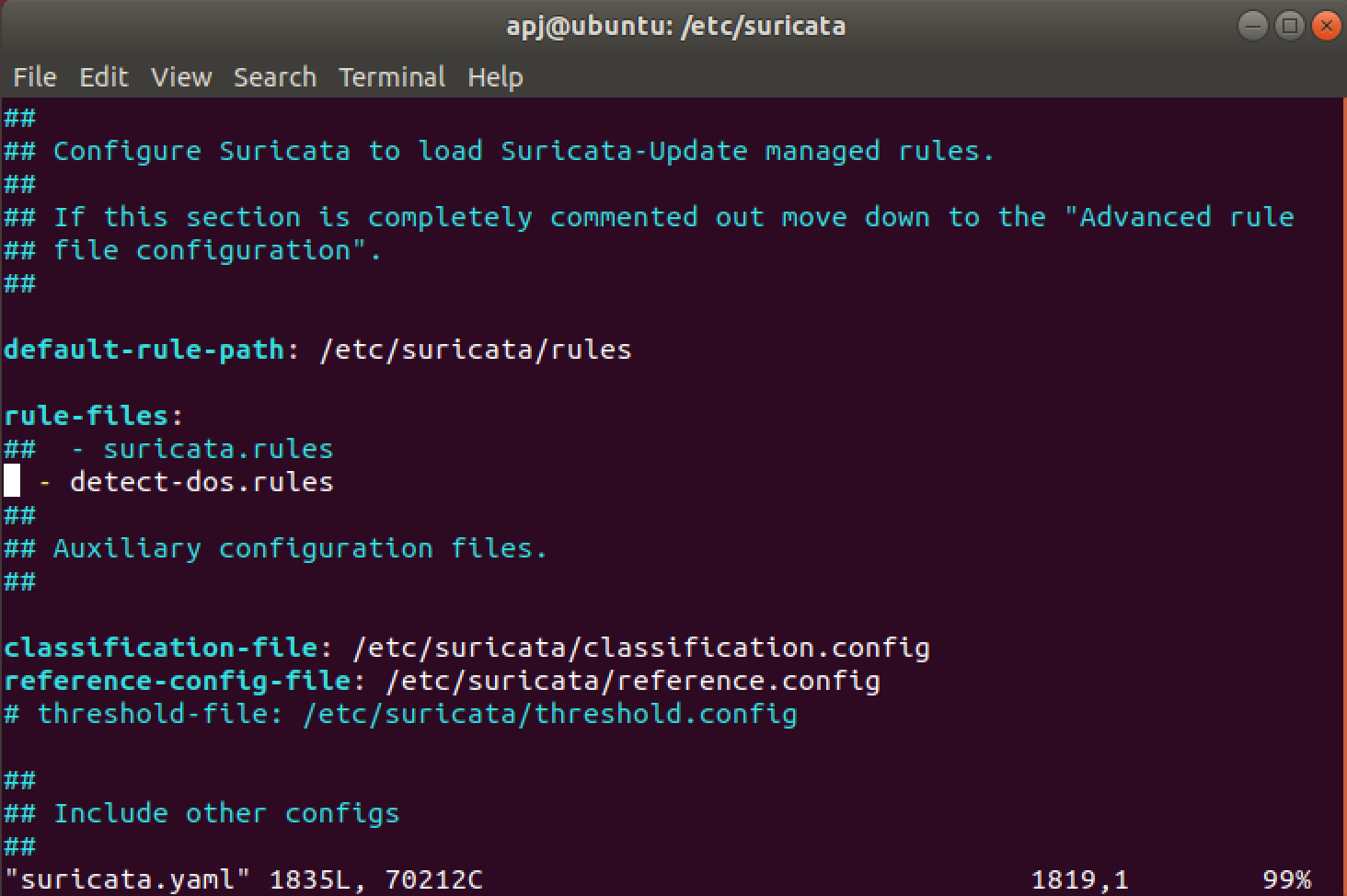The width and height of the screenshot is (1347, 896).
Task: Click '/etc/suricata/reference.config' path
Action: [x=633, y=681]
